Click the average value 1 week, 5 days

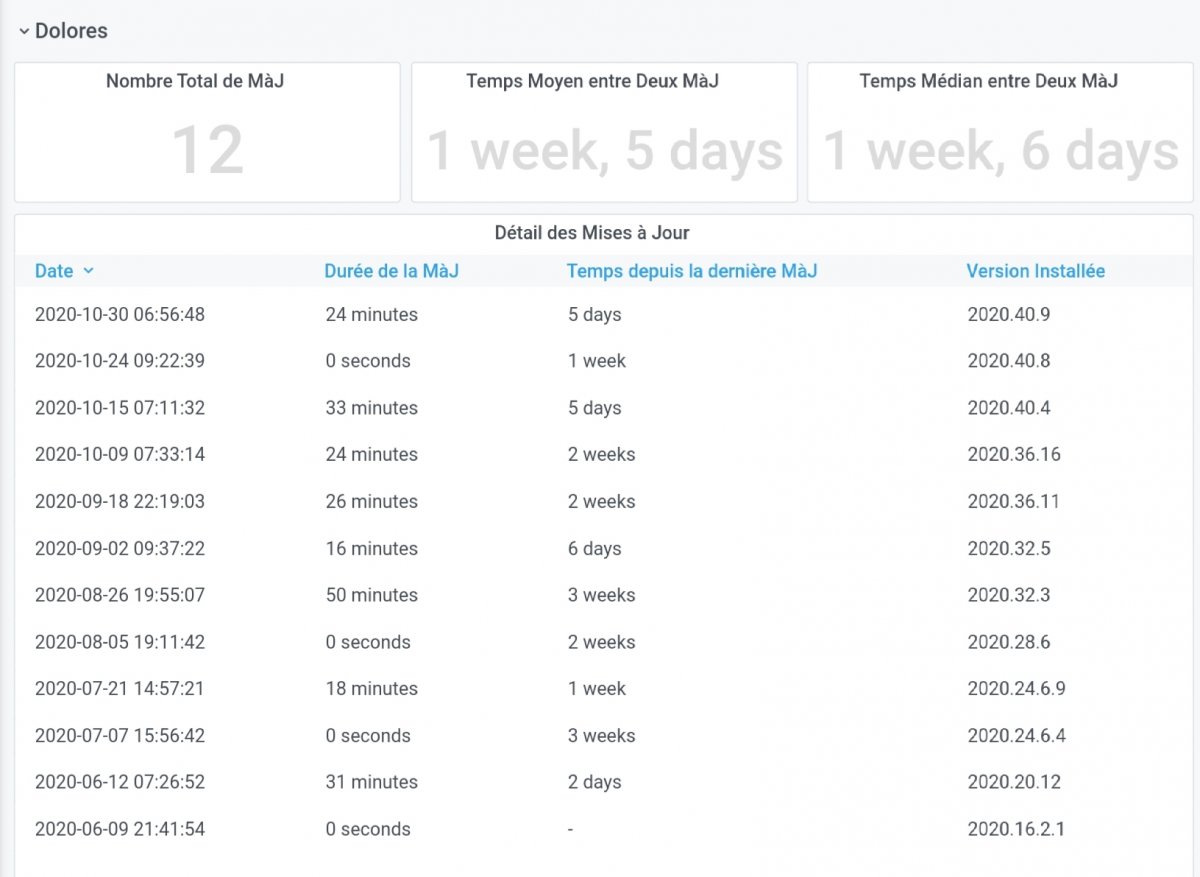pyautogui.click(x=605, y=151)
